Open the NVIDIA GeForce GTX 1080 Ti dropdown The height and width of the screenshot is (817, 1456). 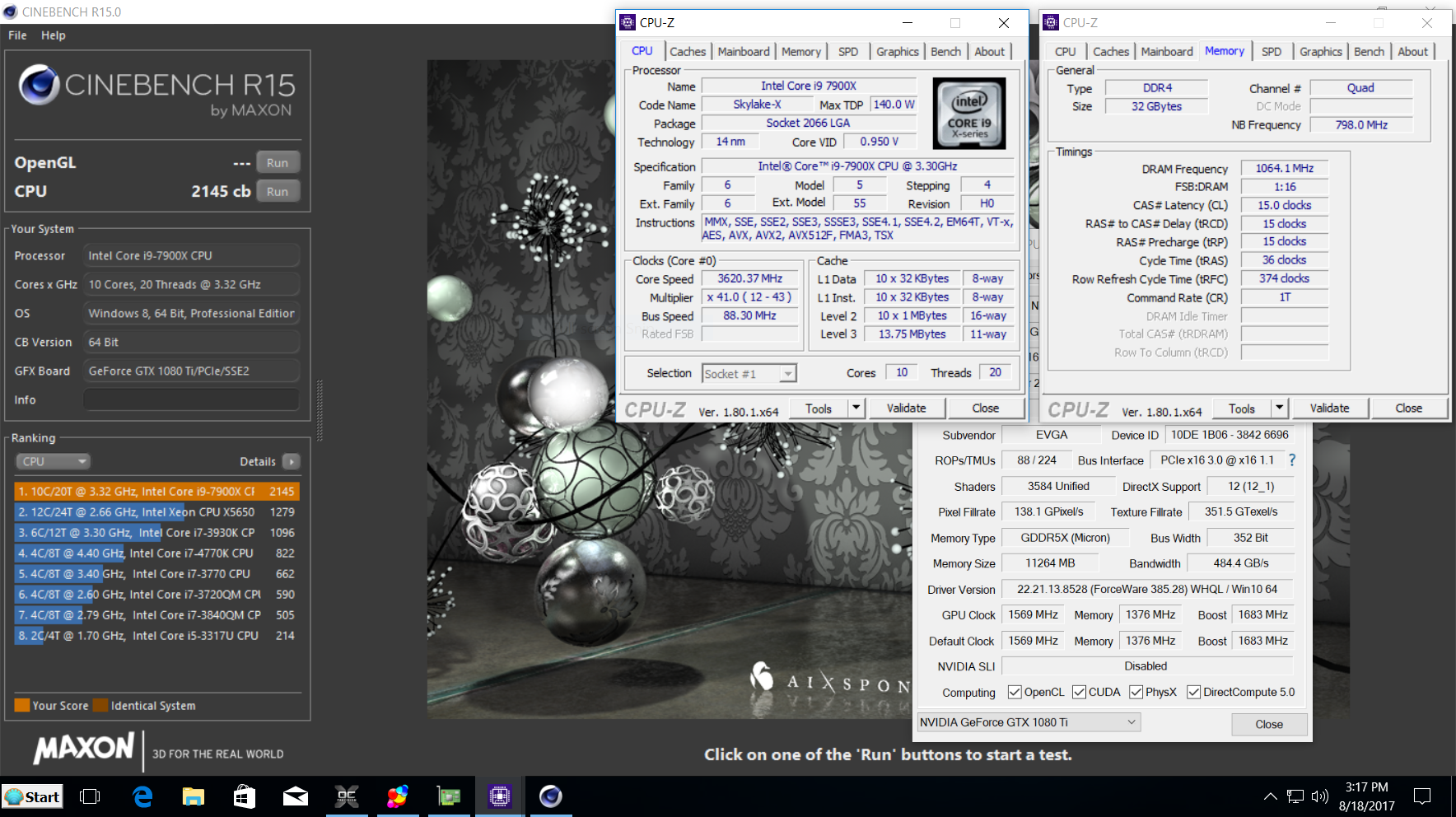click(1029, 722)
